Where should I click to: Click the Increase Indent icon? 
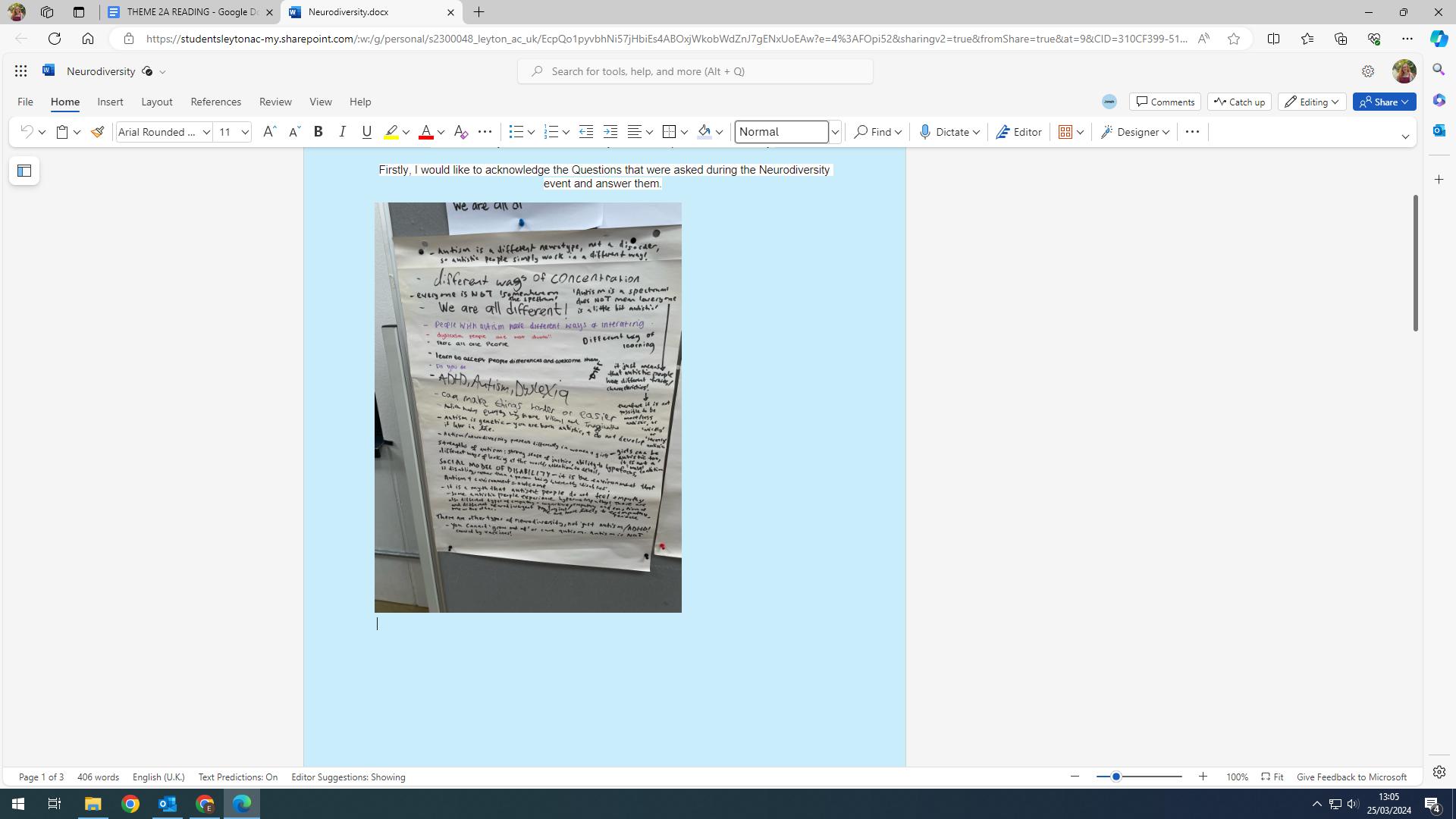(x=610, y=132)
